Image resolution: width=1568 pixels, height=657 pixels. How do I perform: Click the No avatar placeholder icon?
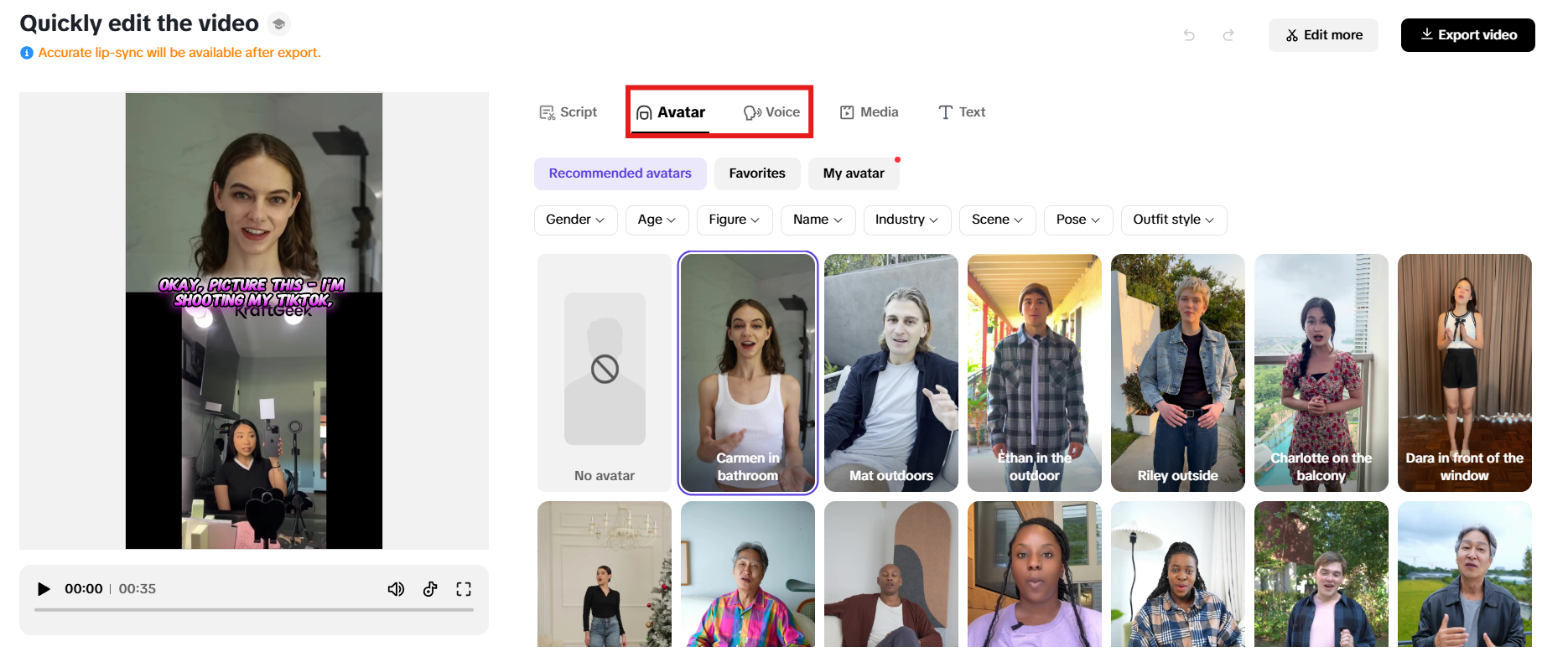tap(605, 369)
